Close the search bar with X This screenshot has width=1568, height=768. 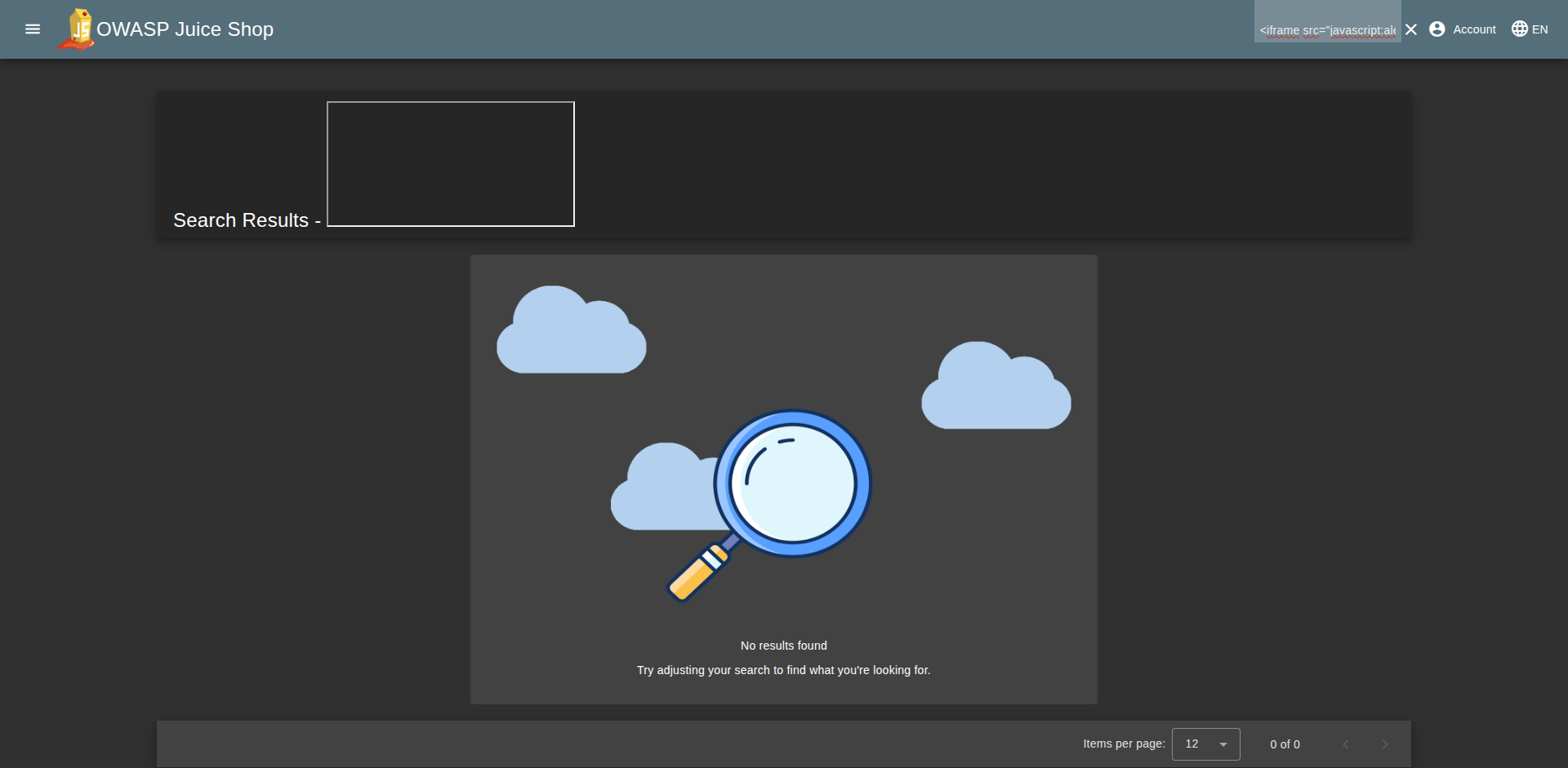(x=1411, y=29)
